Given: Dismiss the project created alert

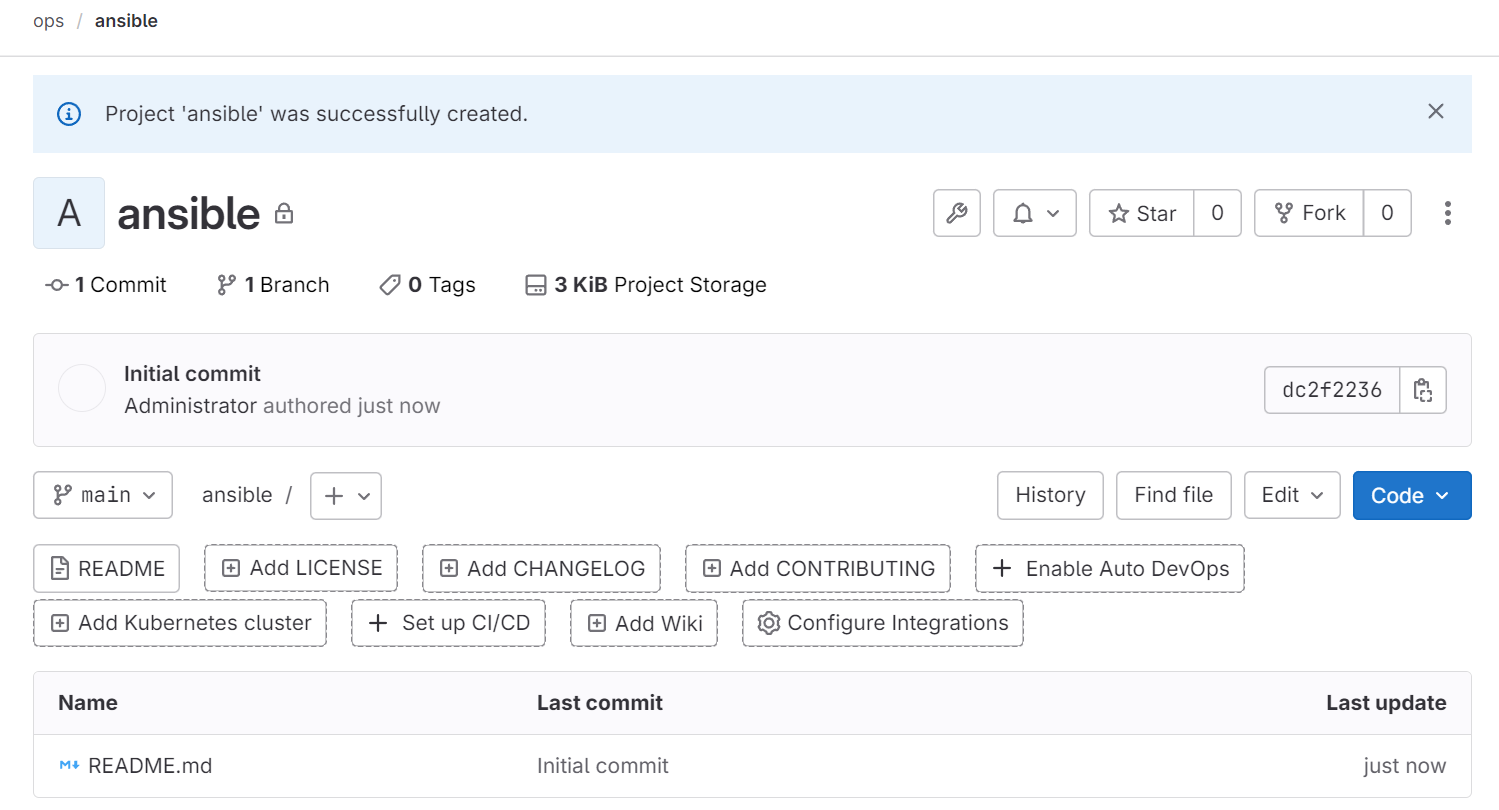Looking at the screenshot, I should pos(1435,112).
